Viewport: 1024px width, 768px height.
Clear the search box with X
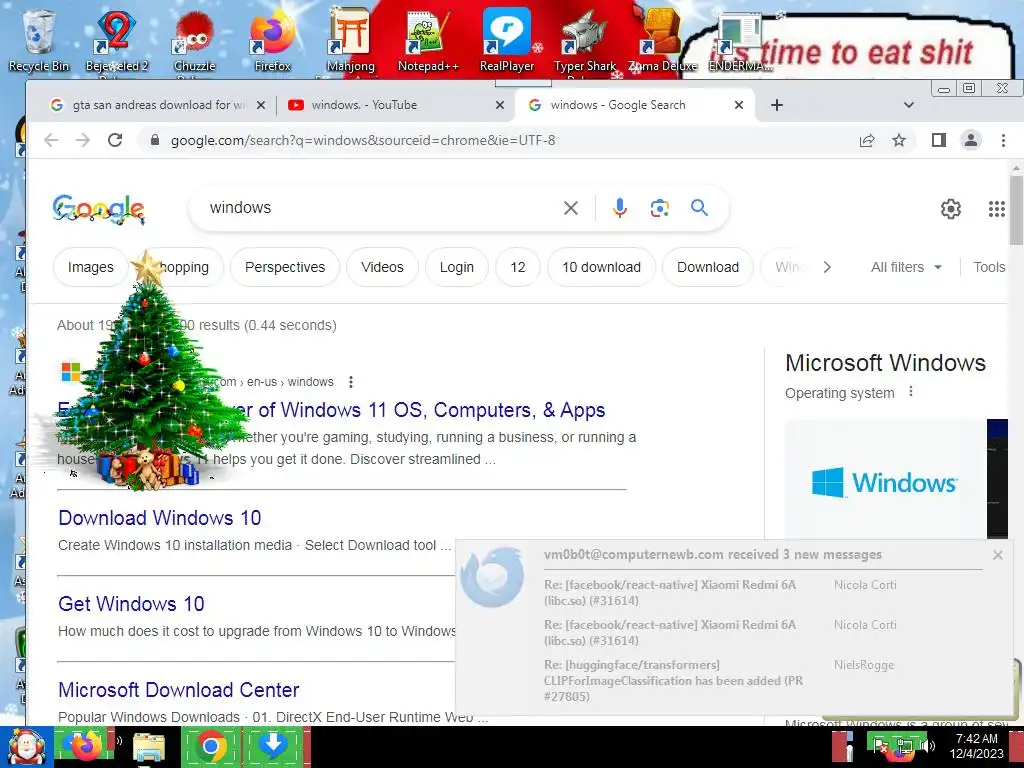point(571,208)
